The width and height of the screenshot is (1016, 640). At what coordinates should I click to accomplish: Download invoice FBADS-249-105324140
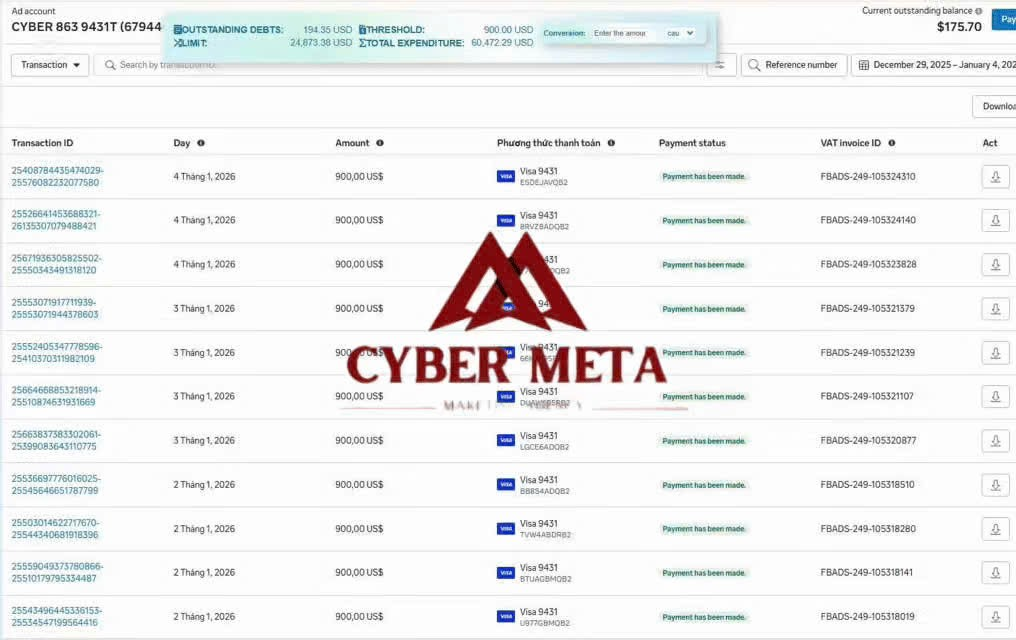tap(995, 220)
